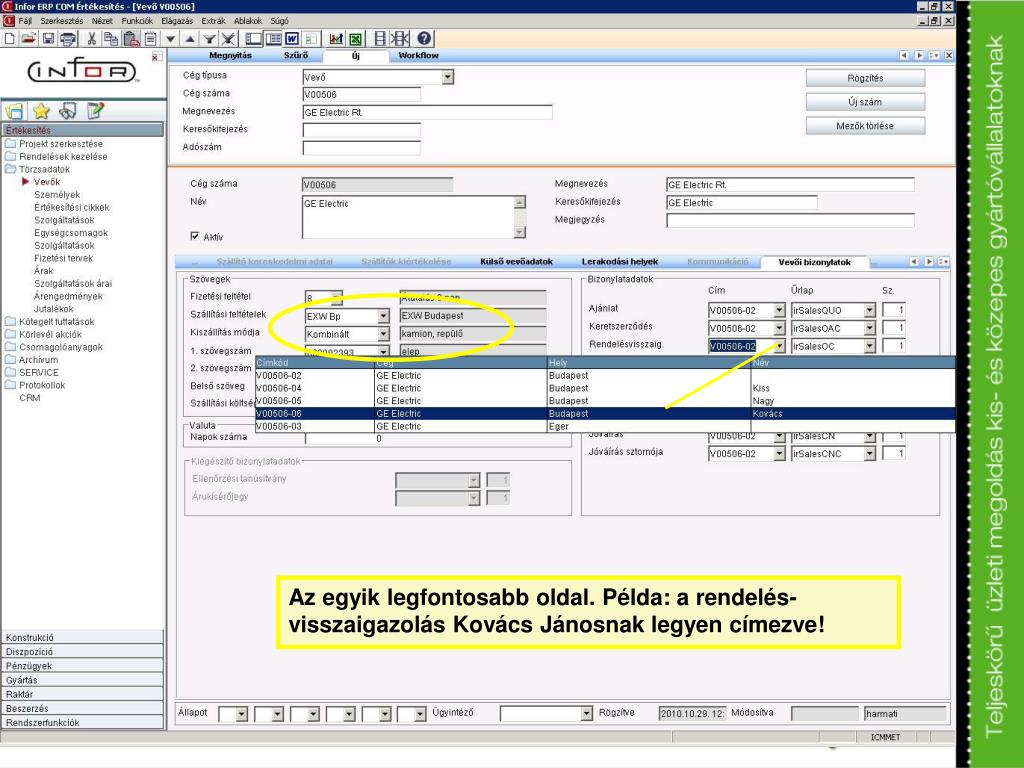The width and height of the screenshot is (1024, 768).
Task: Open the Gyártás module
Action: pos(82,680)
